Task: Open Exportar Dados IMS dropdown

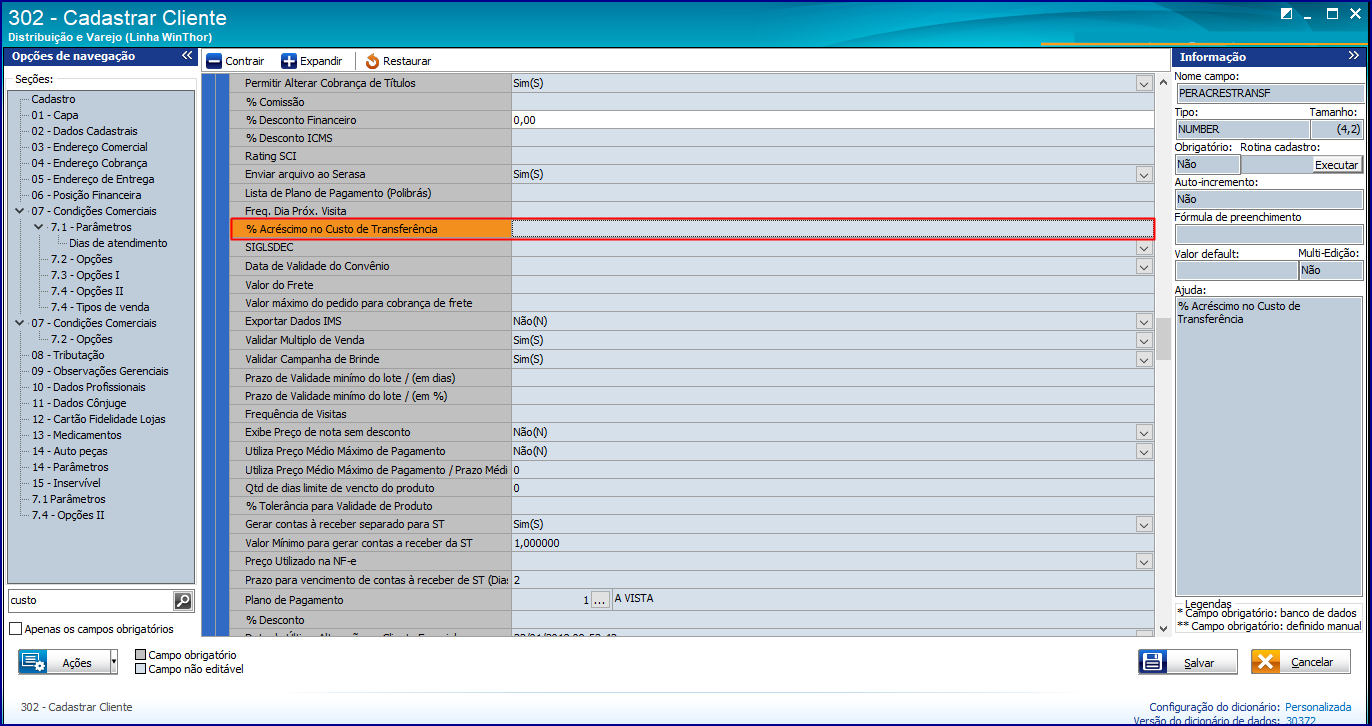Action: click(x=1144, y=322)
